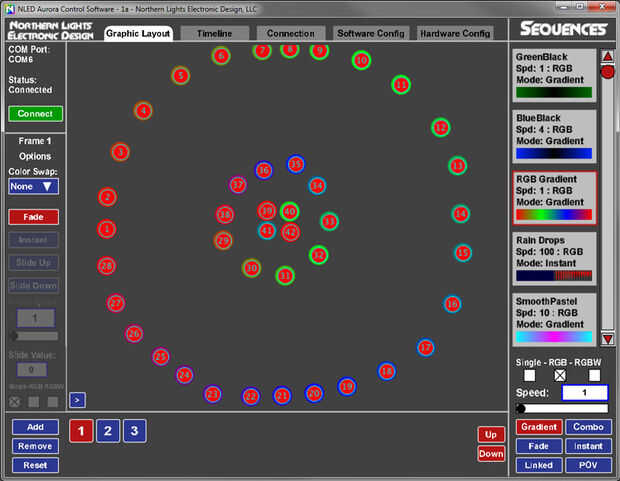Select the BlueBlack sequence
The image size is (620, 481).
[554, 136]
